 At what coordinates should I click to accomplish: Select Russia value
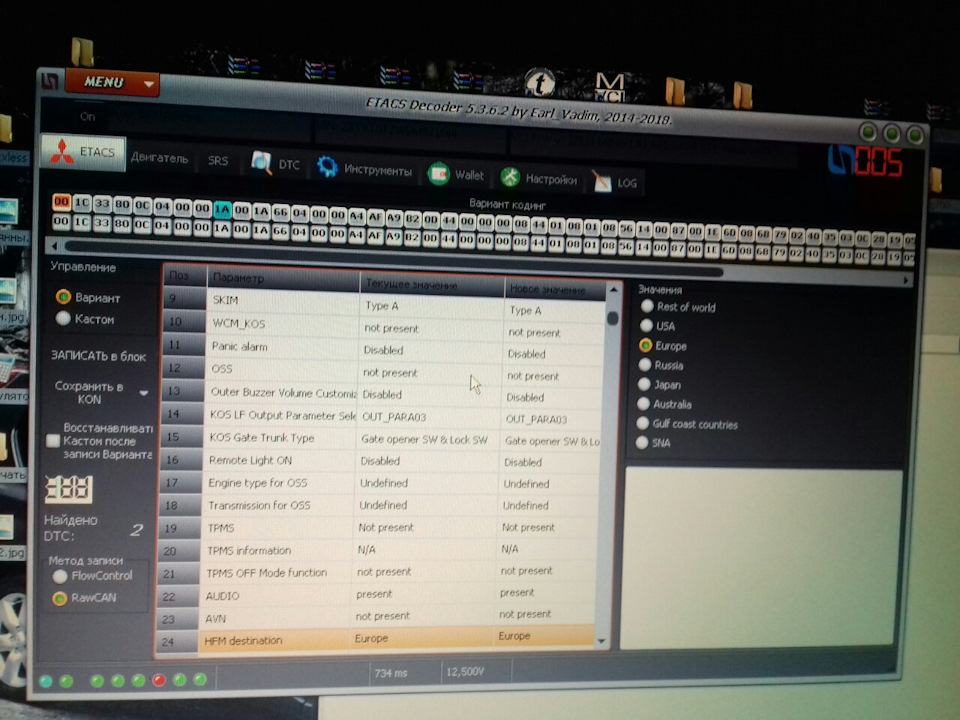tap(645, 365)
